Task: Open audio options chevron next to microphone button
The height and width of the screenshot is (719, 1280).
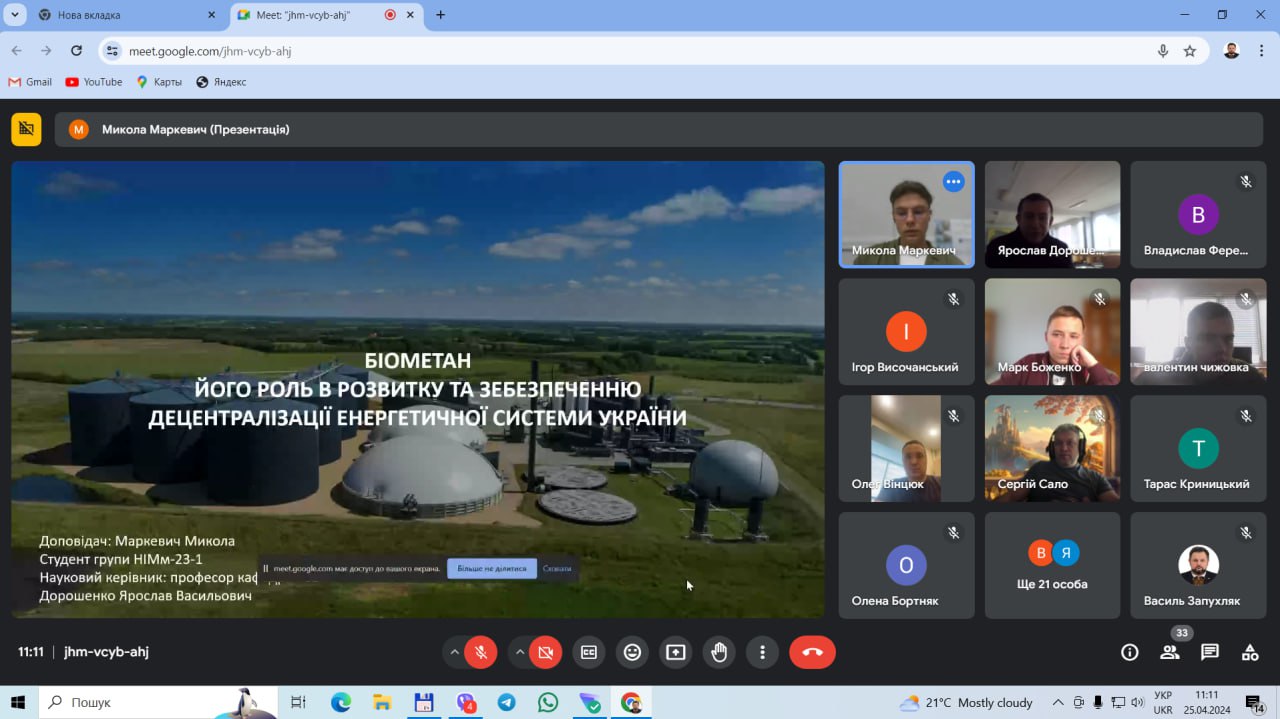Action: (454, 651)
